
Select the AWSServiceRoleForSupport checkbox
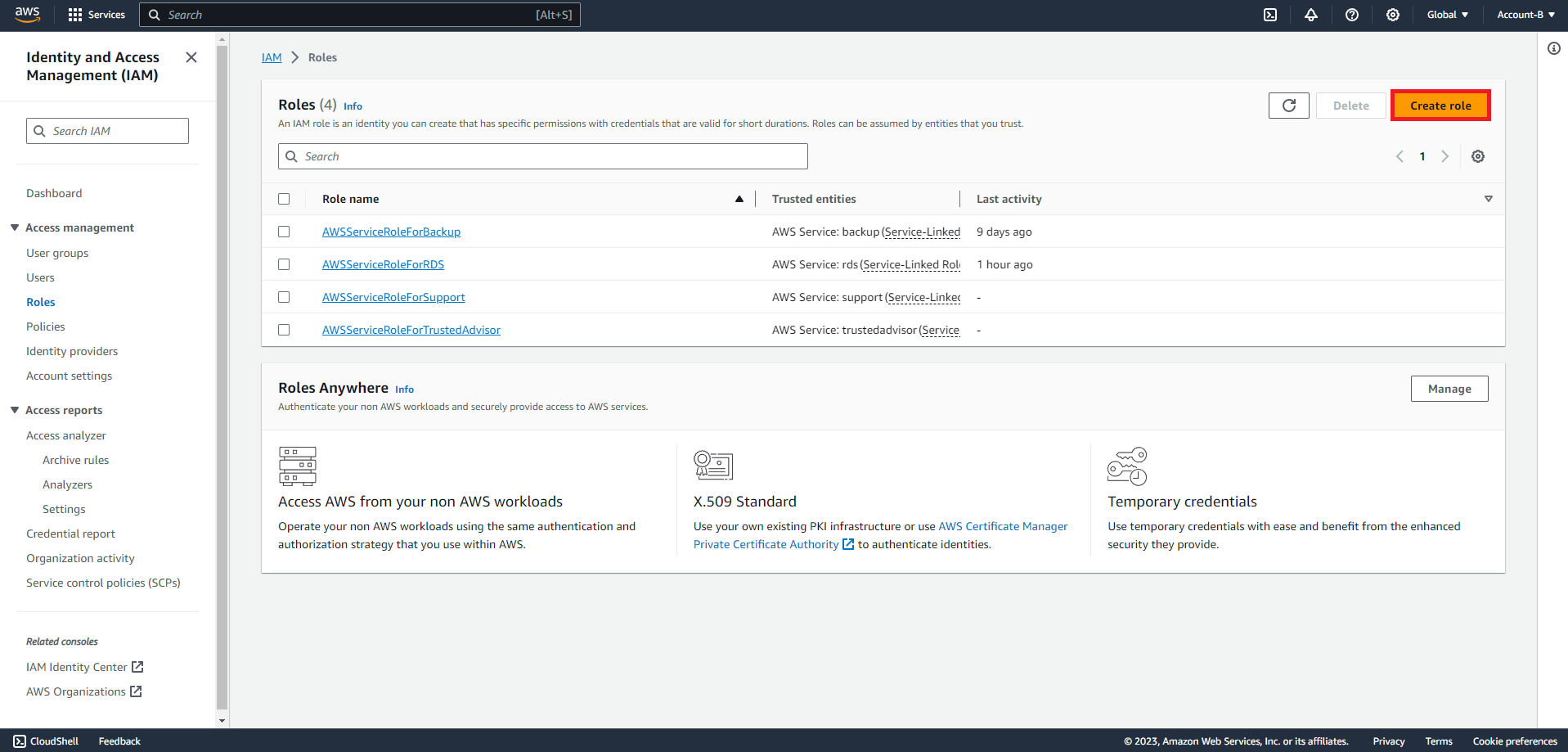[284, 297]
